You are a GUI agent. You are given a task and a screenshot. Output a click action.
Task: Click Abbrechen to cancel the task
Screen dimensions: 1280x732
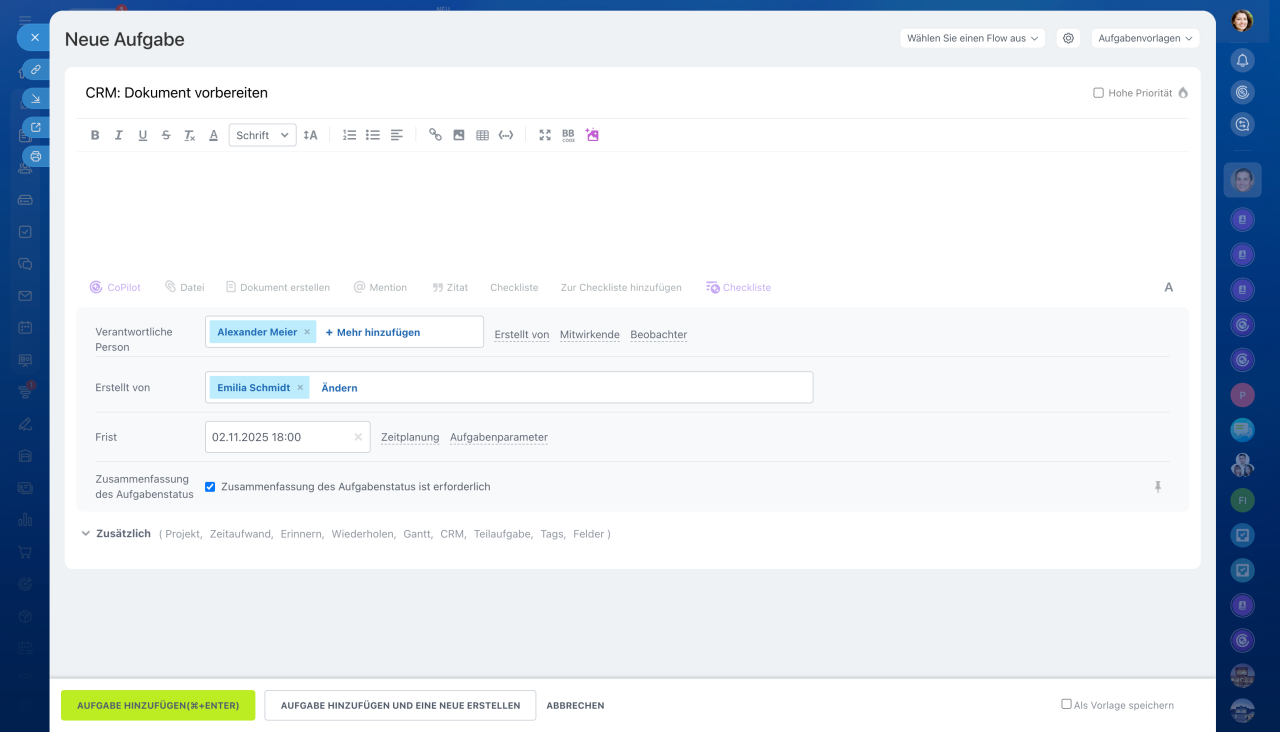(x=575, y=705)
